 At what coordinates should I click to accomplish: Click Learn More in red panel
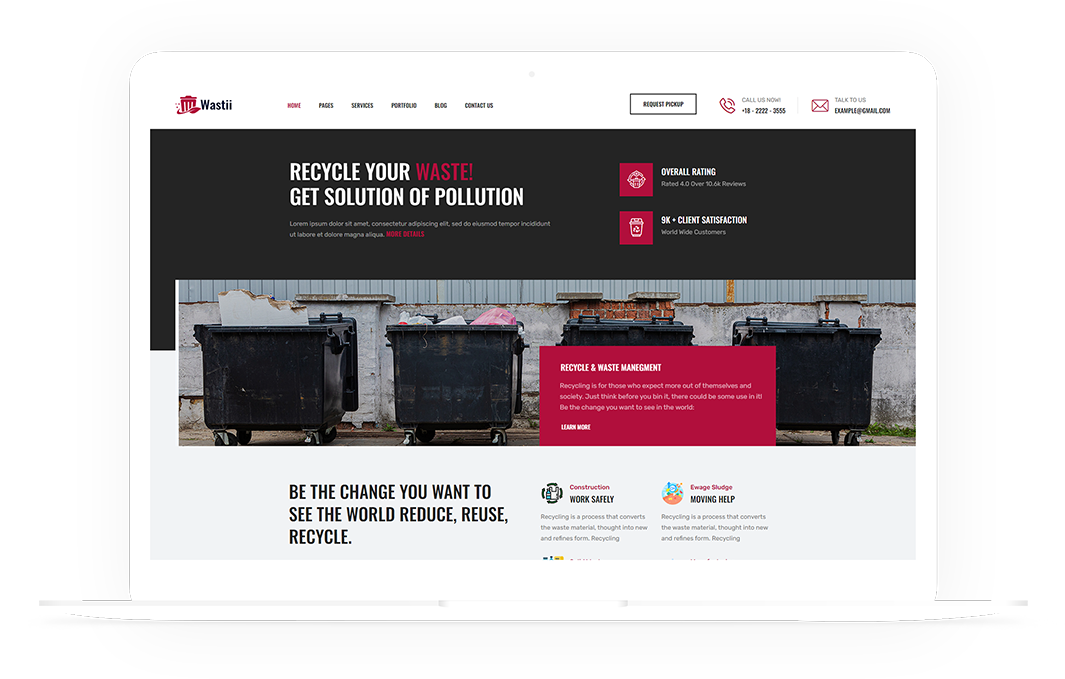tap(576, 427)
